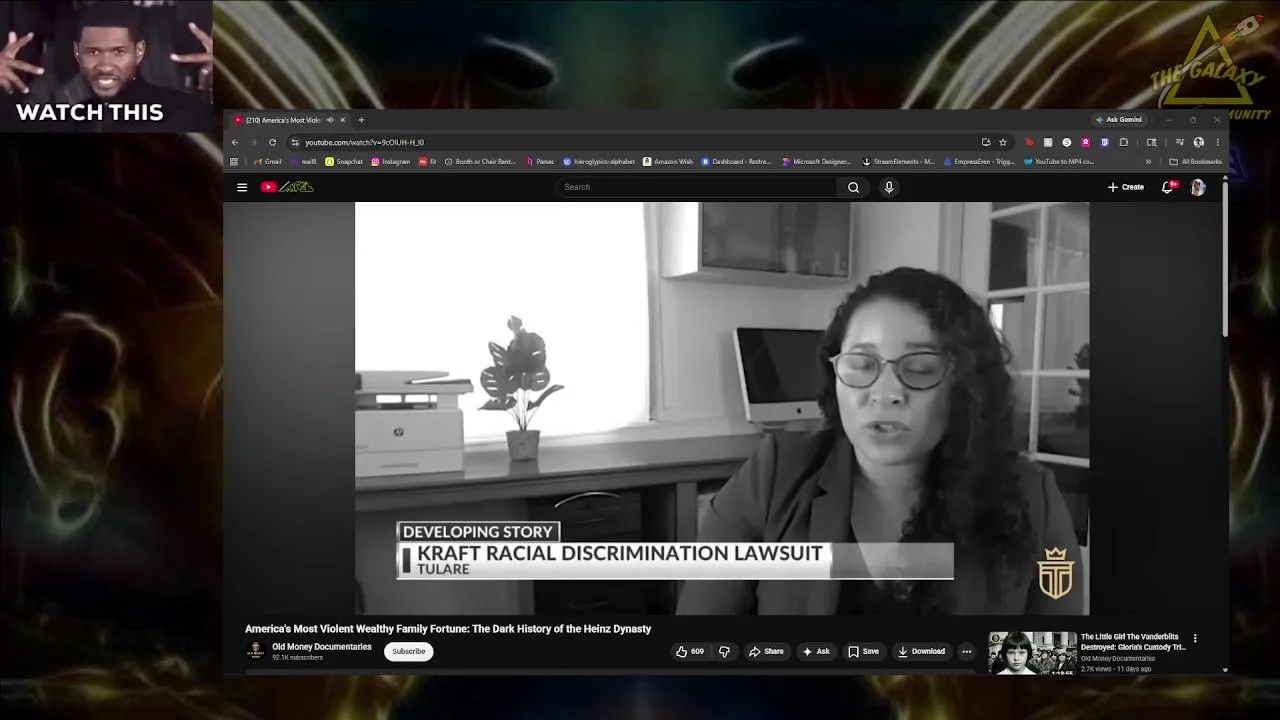Open the Snapchat bookmark
This screenshot has height=720, width=1280.
[344, 162]
